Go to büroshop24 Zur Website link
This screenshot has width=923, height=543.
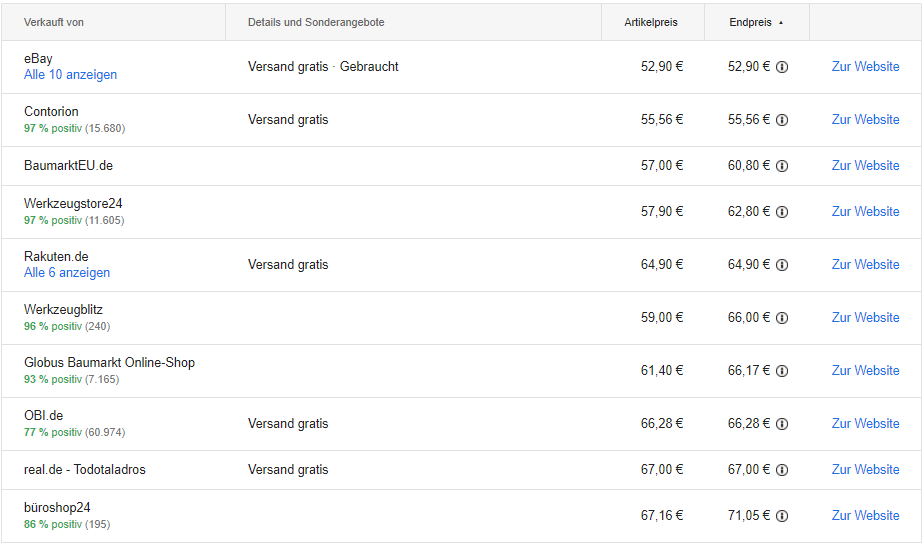click(865, 515)
